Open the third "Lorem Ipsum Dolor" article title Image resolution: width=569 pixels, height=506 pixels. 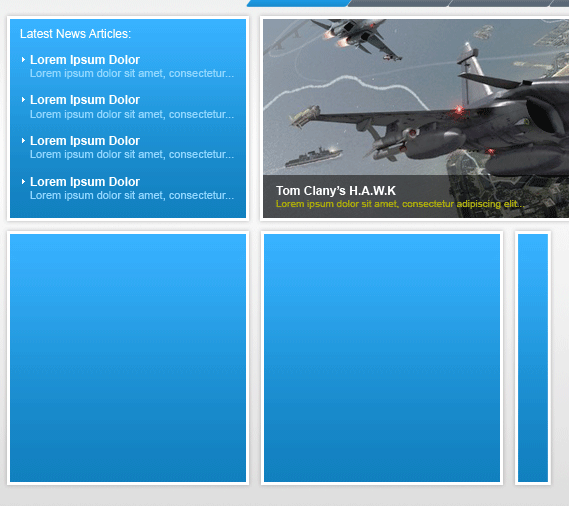(85, 141)
